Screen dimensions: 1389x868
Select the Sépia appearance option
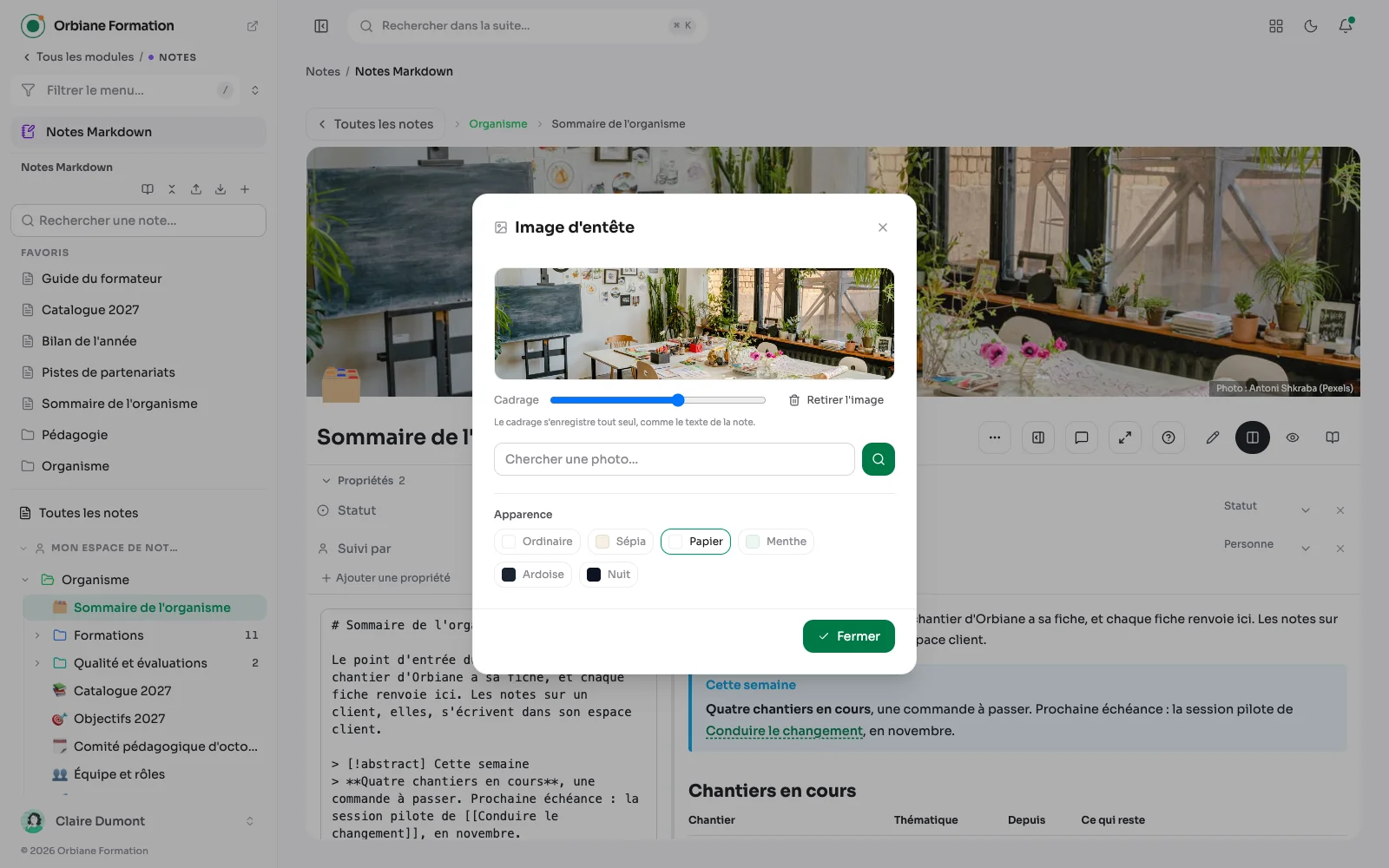click(x=621, y=542)
